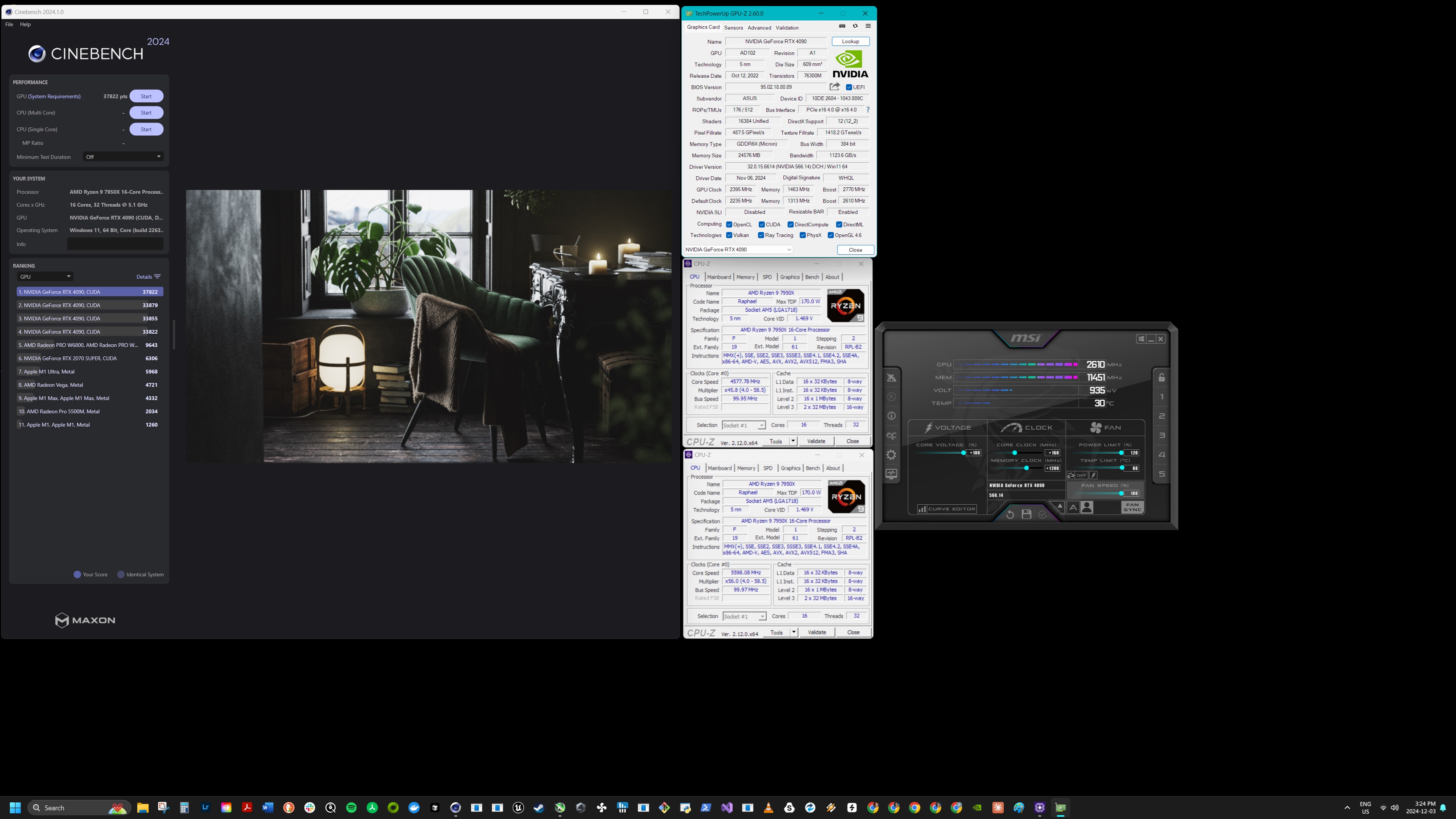
Task: Open bottom CPU-Z Socket #1 selection dropdown
Action: coord(744,616)
